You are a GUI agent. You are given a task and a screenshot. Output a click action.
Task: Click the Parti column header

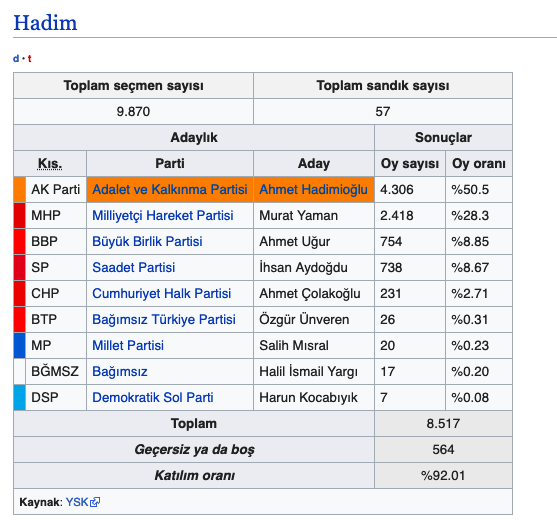point(170,163)
